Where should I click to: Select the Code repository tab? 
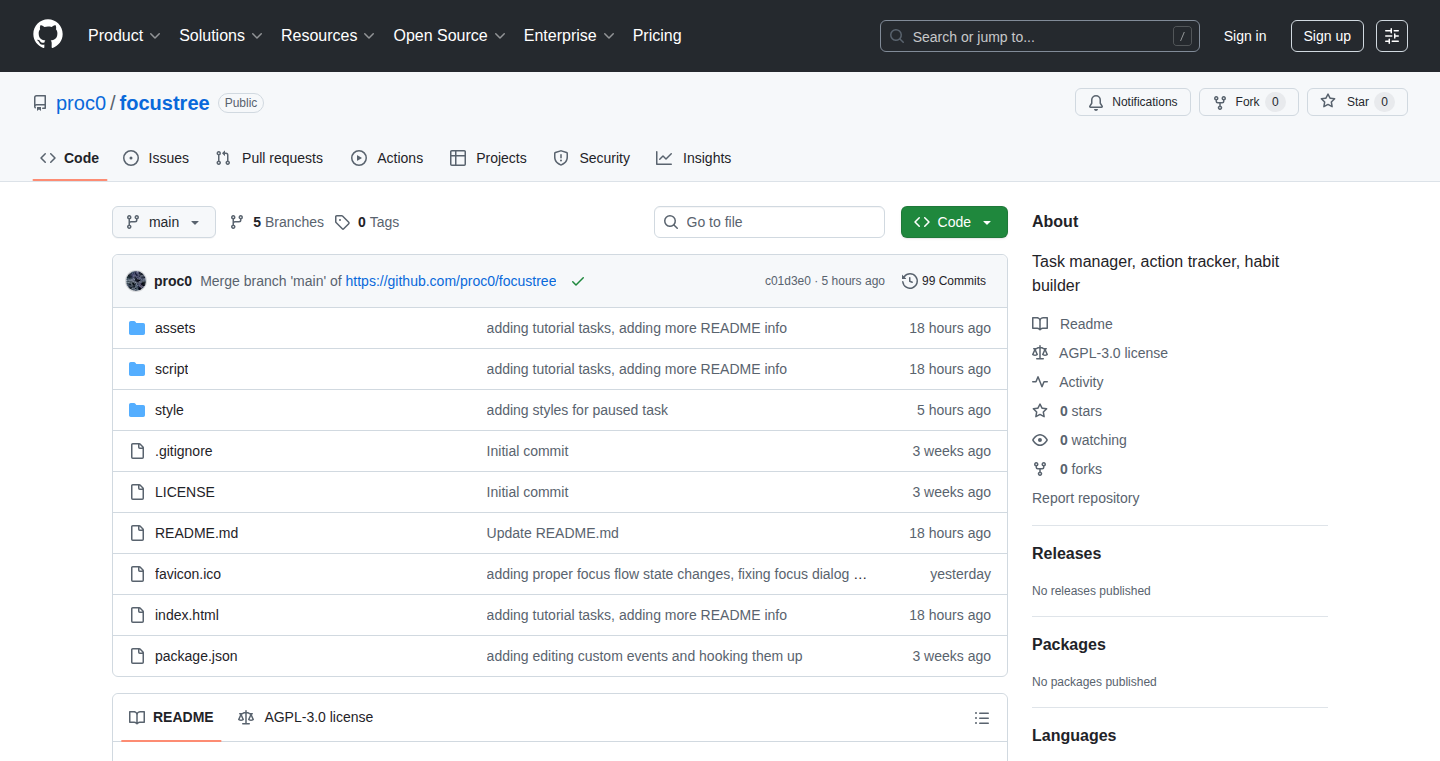70,158
